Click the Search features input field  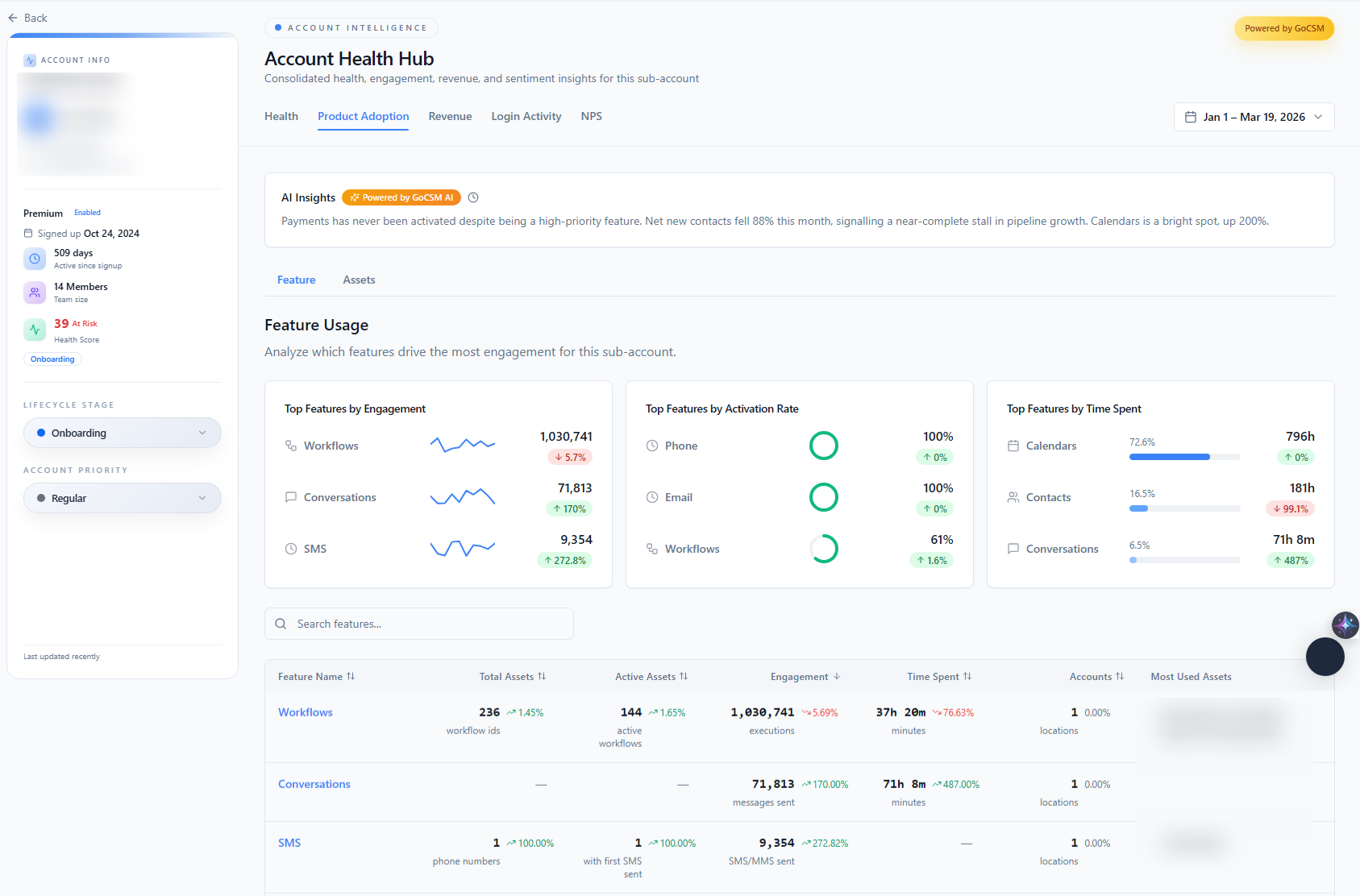[x=419, y=624]
